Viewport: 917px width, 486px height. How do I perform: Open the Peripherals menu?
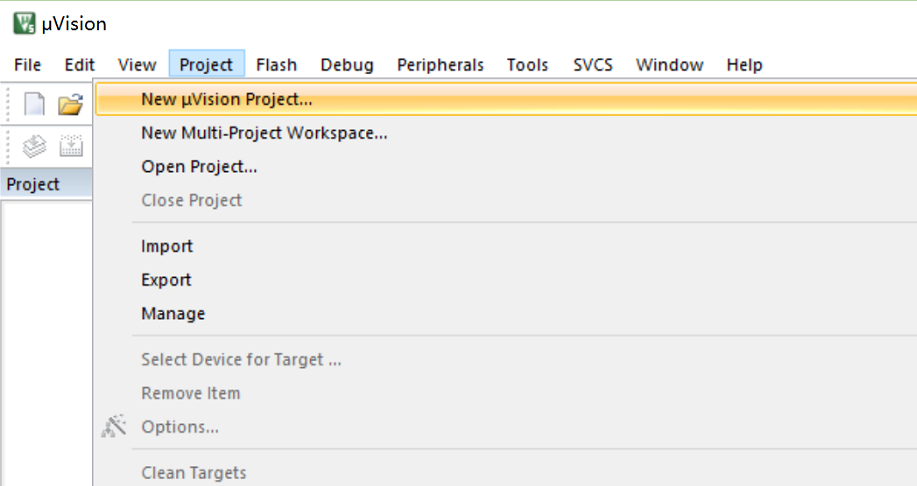click(440, 64)
